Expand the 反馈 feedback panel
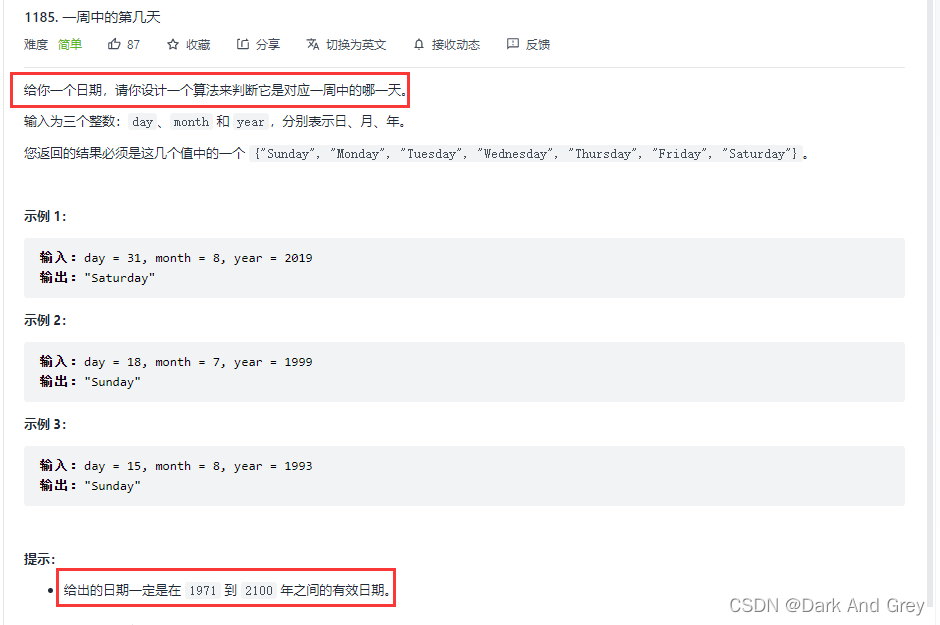Screen dimensions: 940x625 [536, 44]
